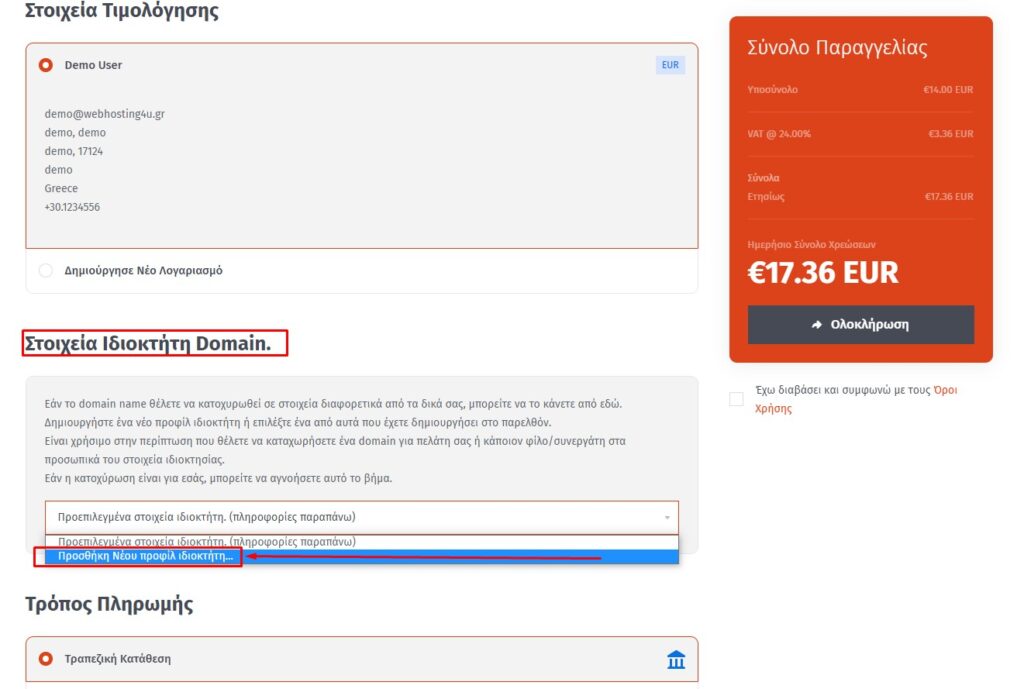Click the dropdown arrow of owner profile select
Screen dimensions: 1024x689
point(667,517)
